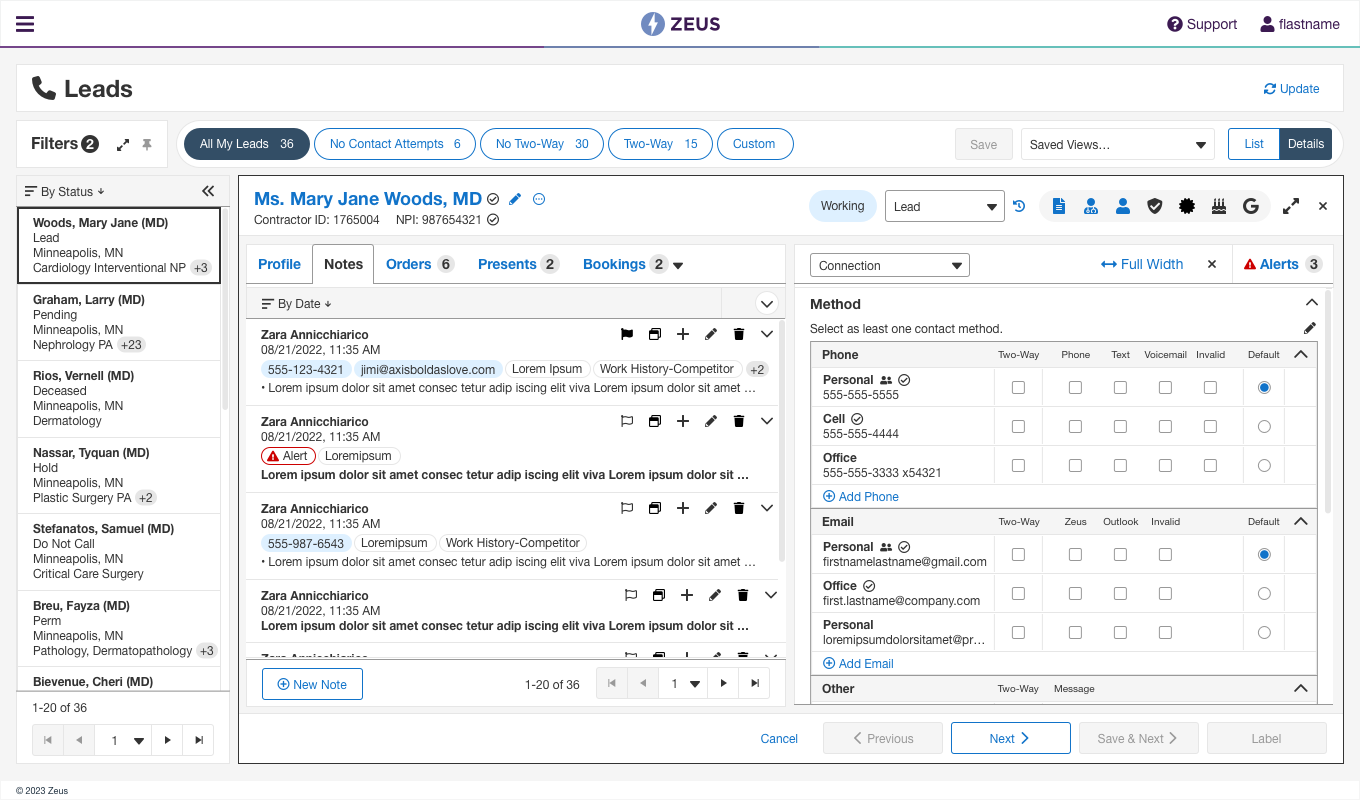Collapse the Email group
This screenshot has height=800, width=1360.
coord(1301,521)
